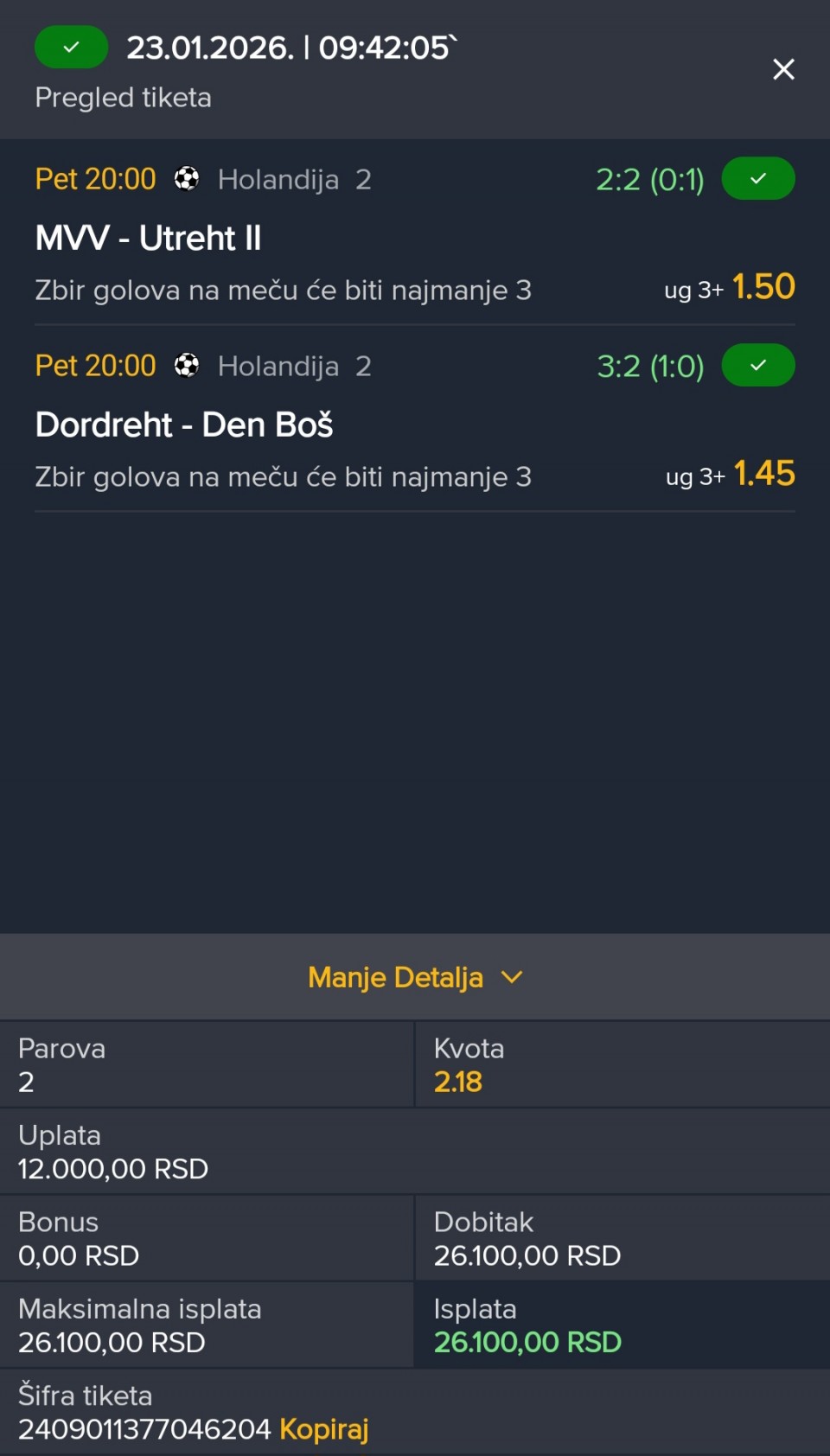The image size is (830, 1456).
Task: Copy ticket code with Kopiraj
Action: (x=323, y=1429)
